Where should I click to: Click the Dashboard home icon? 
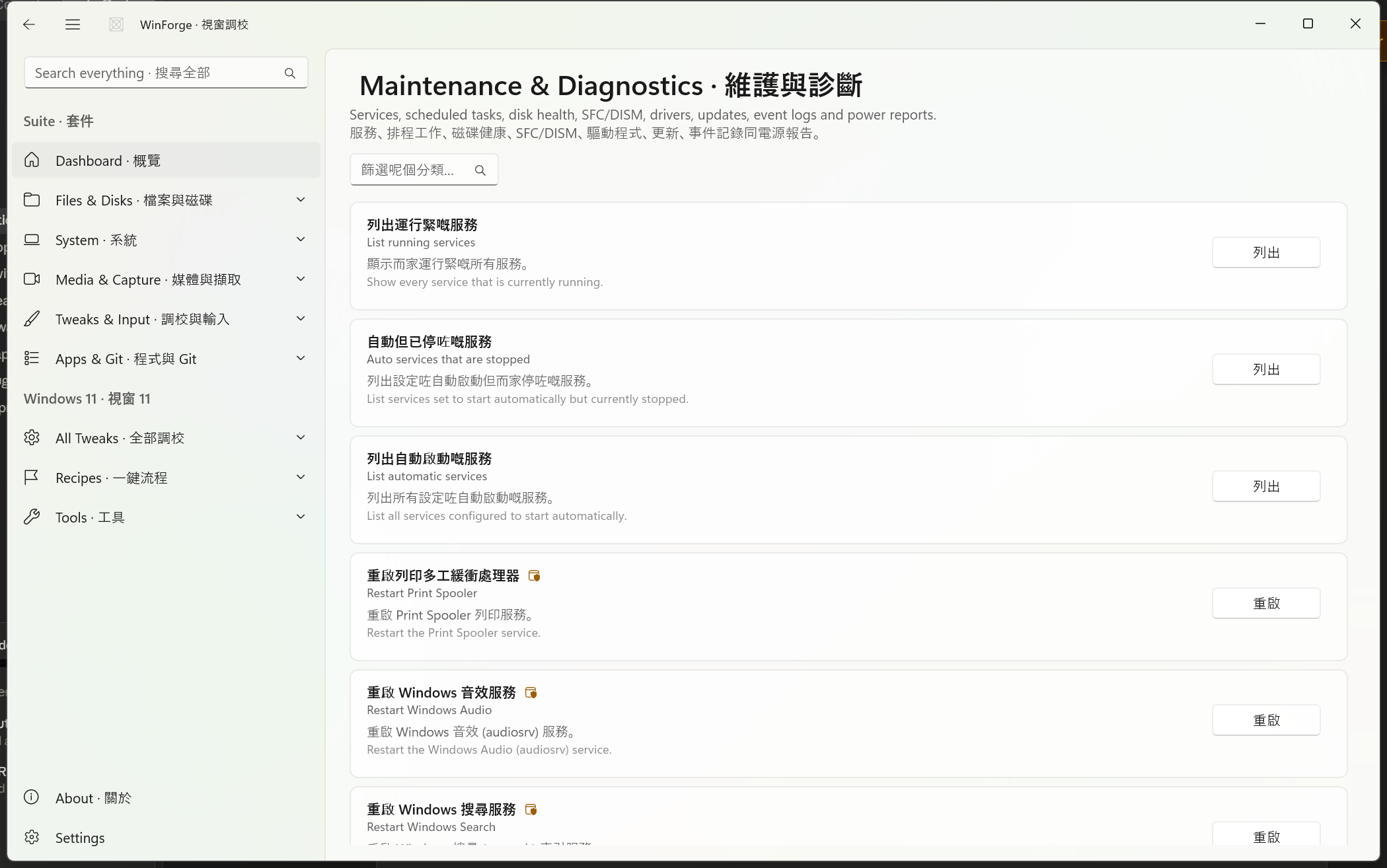click(x=32, y=160)
